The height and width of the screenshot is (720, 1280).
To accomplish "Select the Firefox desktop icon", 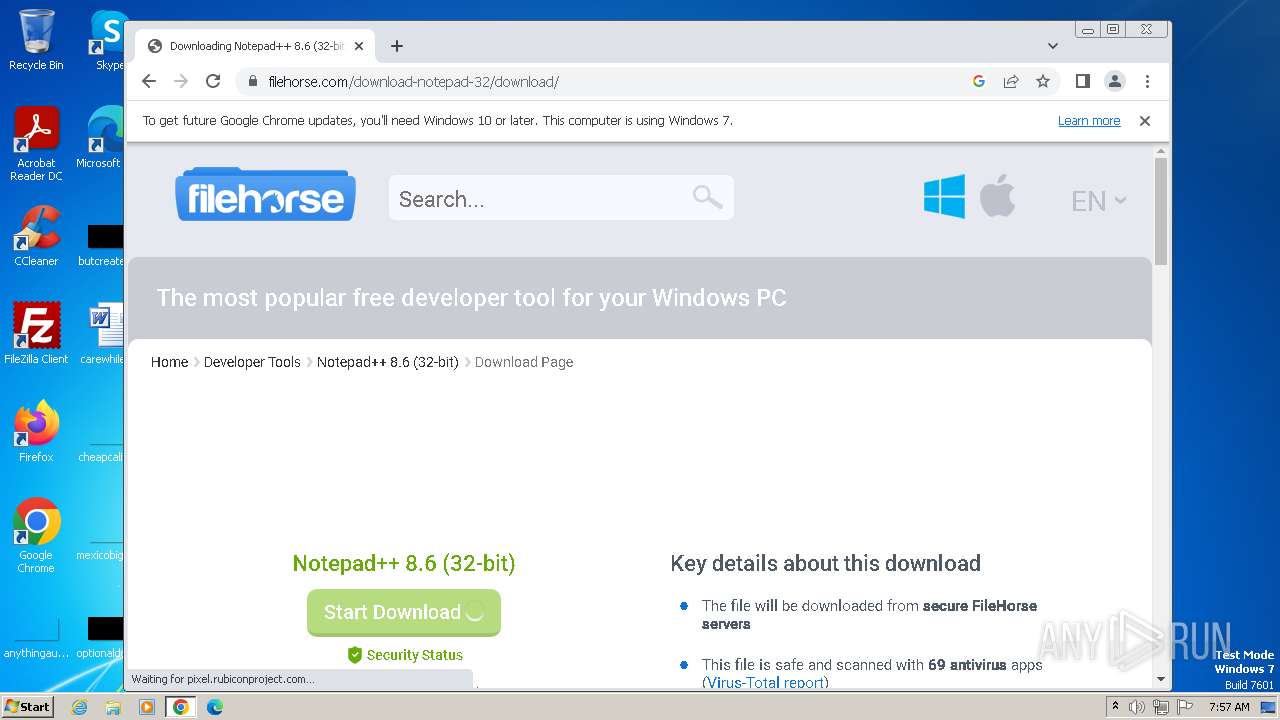I will (36, 432).
